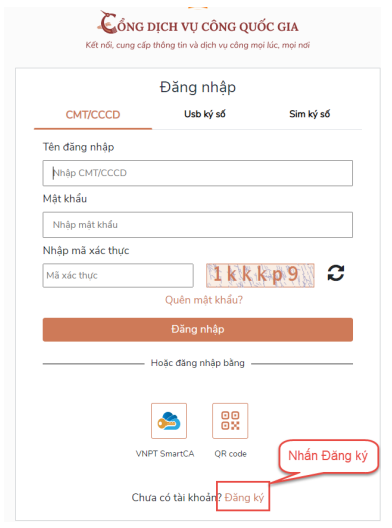The height and width of the screenshot is (528, 392).
Task: Click the VNPT SmartCA text label
Action: pos(165,454)
